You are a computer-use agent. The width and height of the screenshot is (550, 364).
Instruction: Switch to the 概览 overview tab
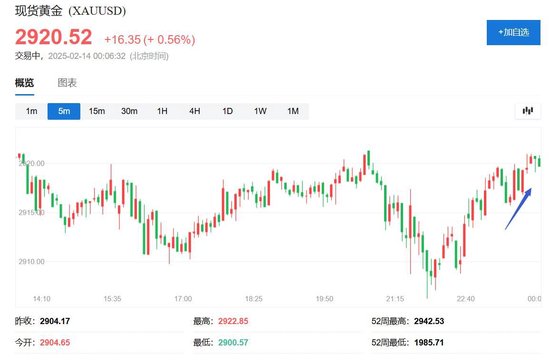(25, 83)
